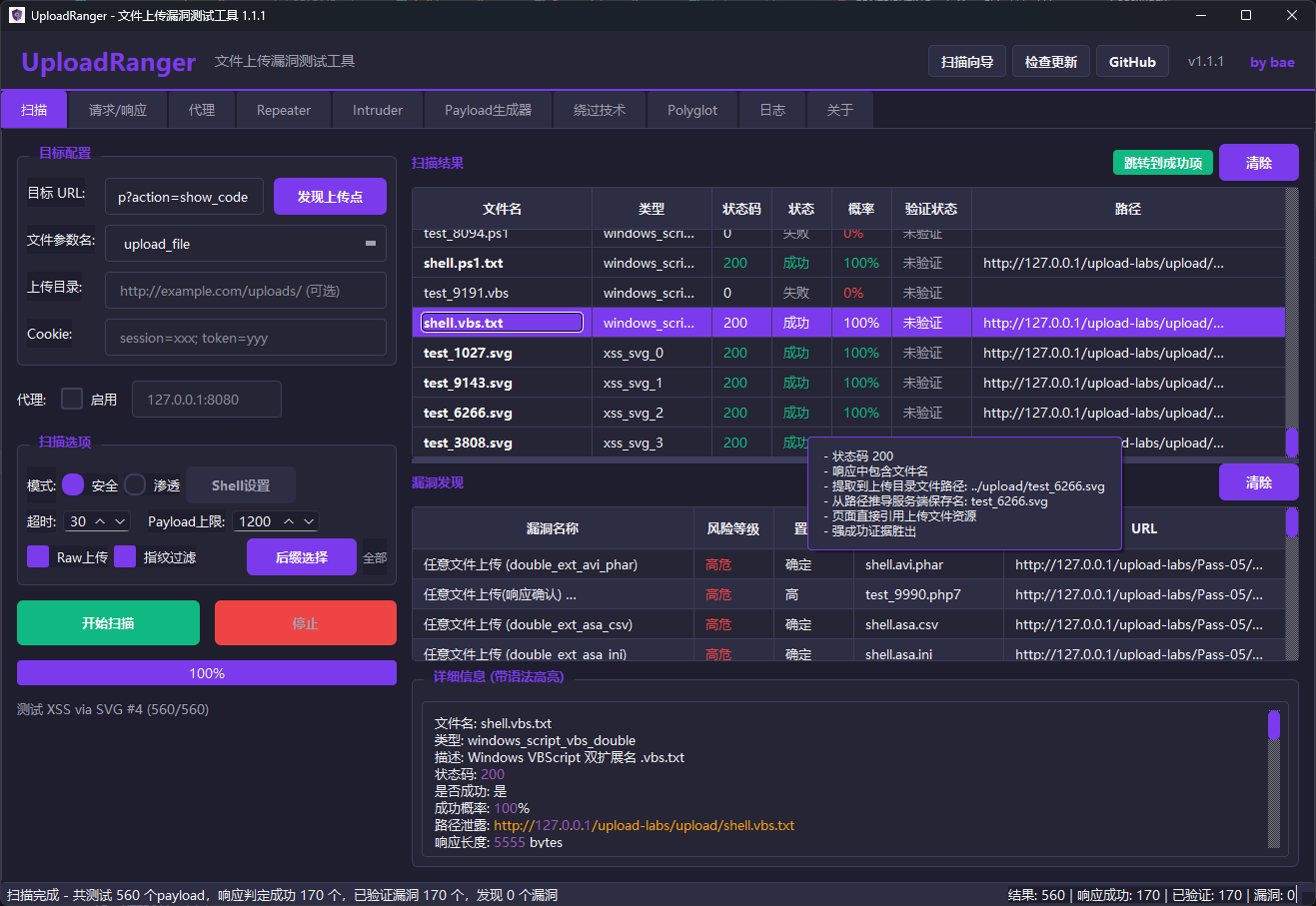Open the Payload生成器 tab
Screen dimensions: 1316x906
click(489, 110)
